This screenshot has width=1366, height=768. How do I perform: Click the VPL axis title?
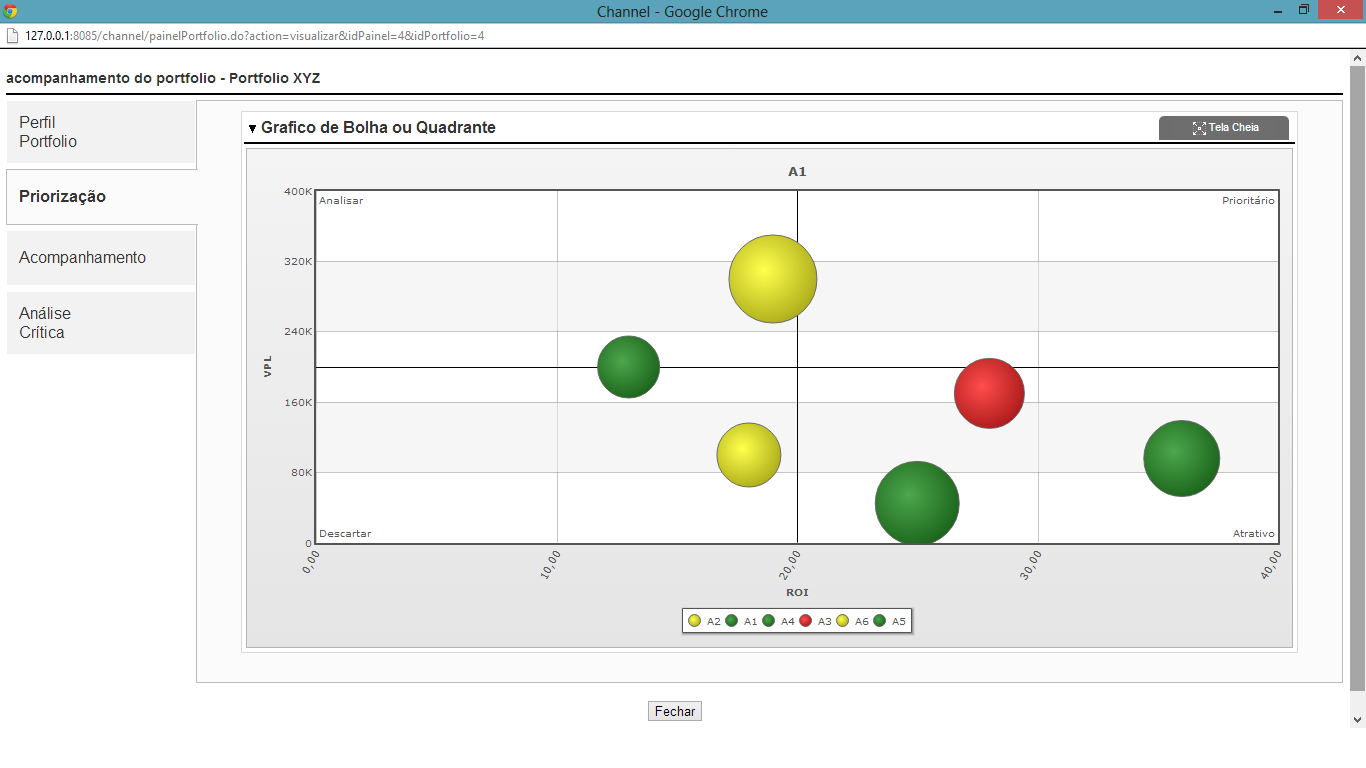(x=268, y=367)
